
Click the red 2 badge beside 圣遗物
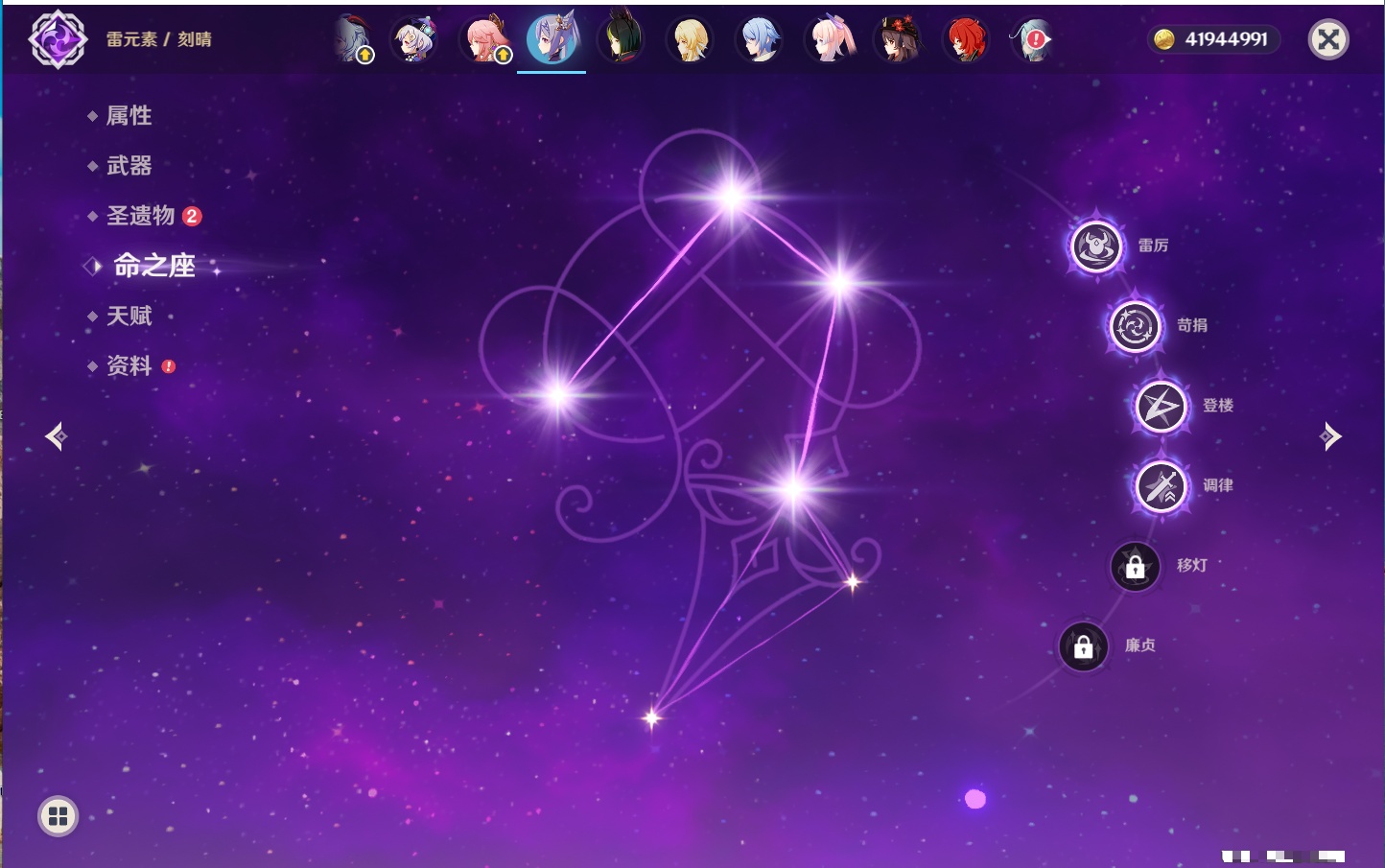192,216
